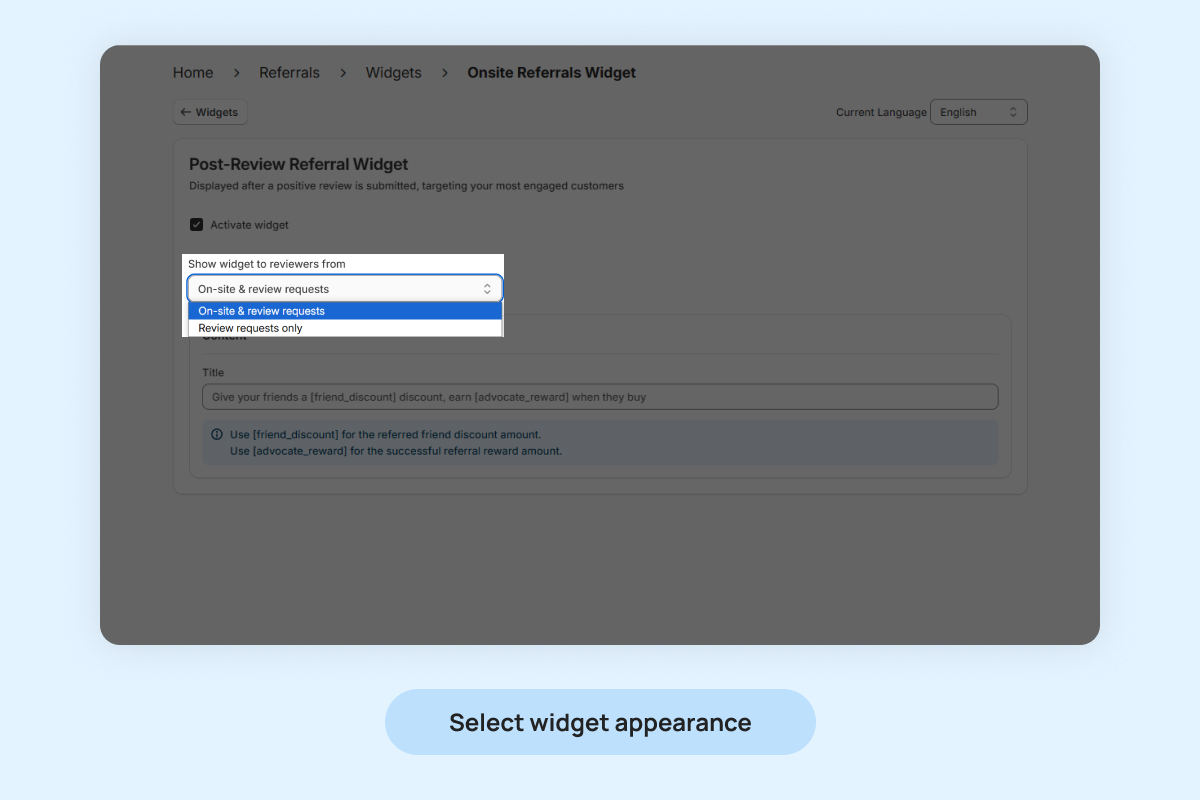Open the Current Language dropdown
1200x800 pixels.
tap(978, 113)
